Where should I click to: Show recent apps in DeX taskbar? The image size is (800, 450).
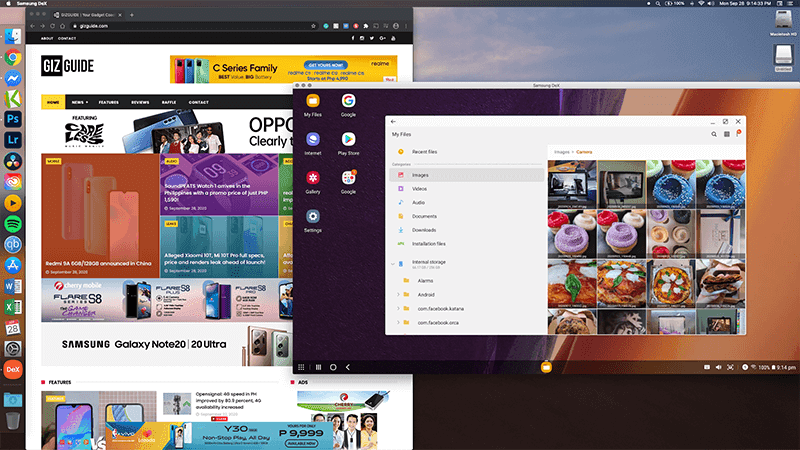point(318,367)
